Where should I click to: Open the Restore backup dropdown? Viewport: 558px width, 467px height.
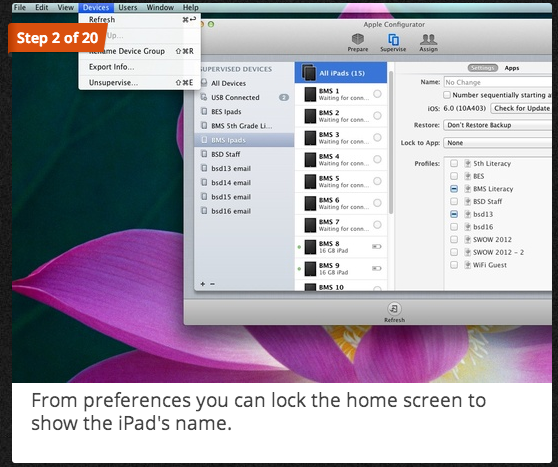click(x=498, y=125)
